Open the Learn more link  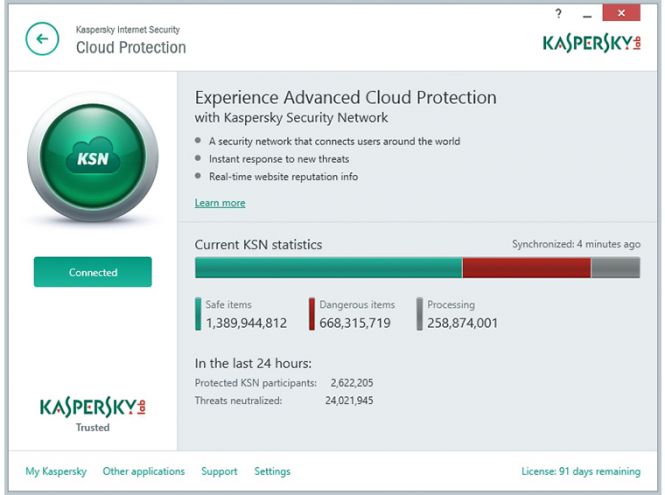220,203
